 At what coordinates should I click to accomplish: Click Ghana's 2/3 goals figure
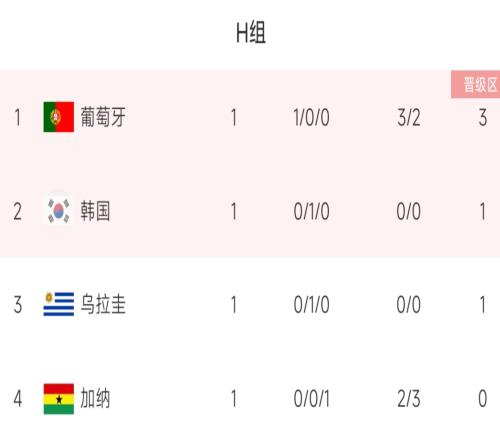pos(409,399)
